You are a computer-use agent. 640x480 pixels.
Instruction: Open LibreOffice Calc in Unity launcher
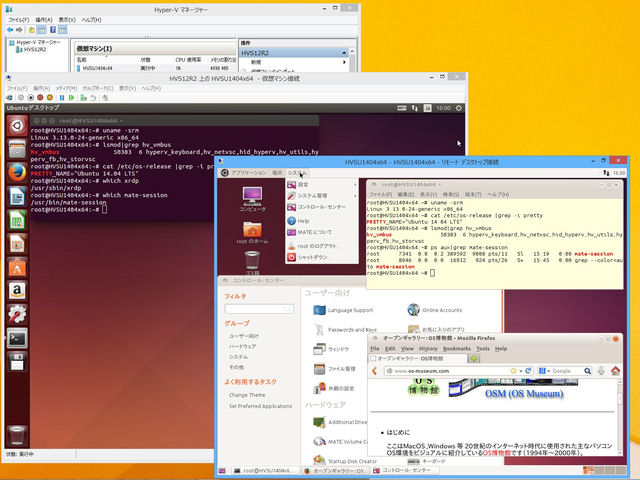pyautogui.click(x=17, y=220)
